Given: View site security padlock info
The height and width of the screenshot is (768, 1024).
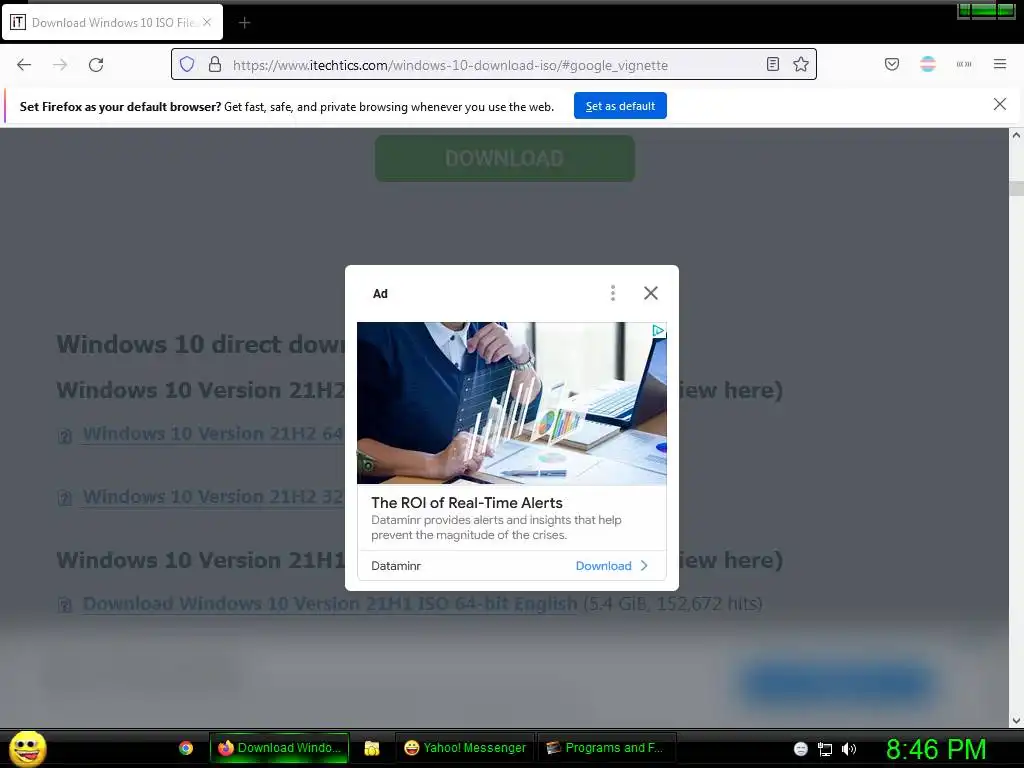Looking at the screenshot, I should pyautogui.click(x=215, y=64).
